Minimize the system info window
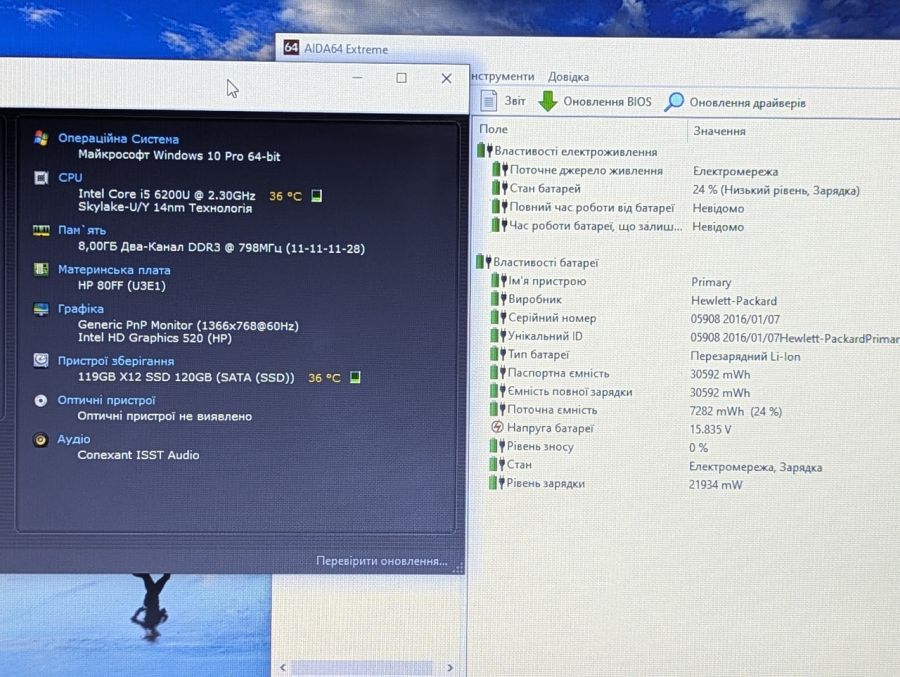This screenshot has height=677, width=900. [357, 78]
